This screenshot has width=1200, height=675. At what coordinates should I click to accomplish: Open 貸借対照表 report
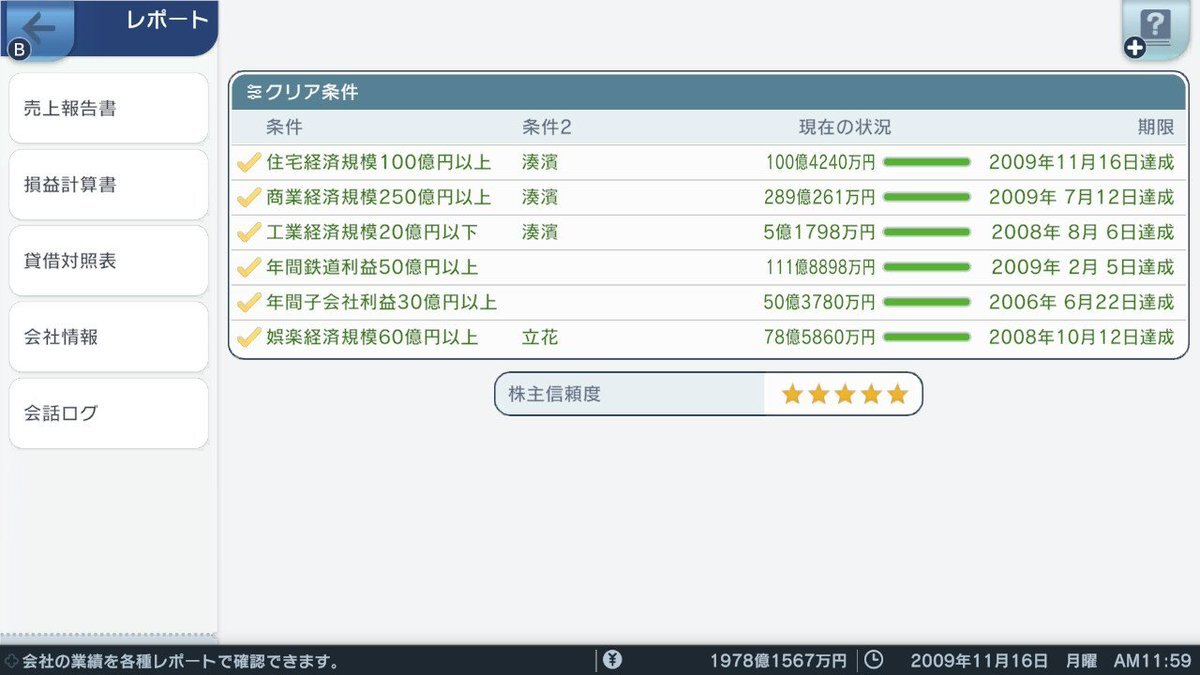pyautogui.click(x=109, y=261)
